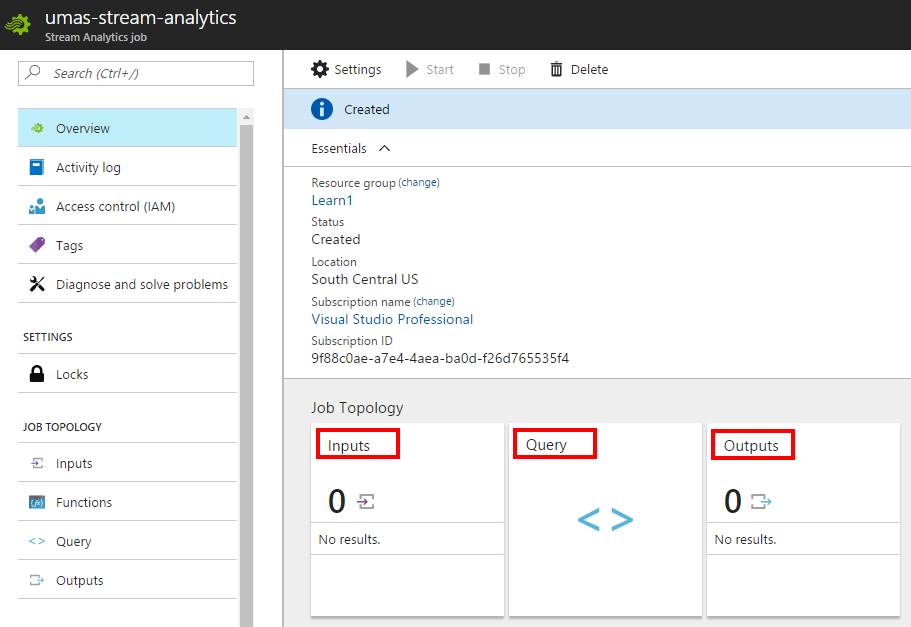Click the Diagnose wrench icon
The width and height of the screenshot is (911, 627).
[x=37, y=284]
